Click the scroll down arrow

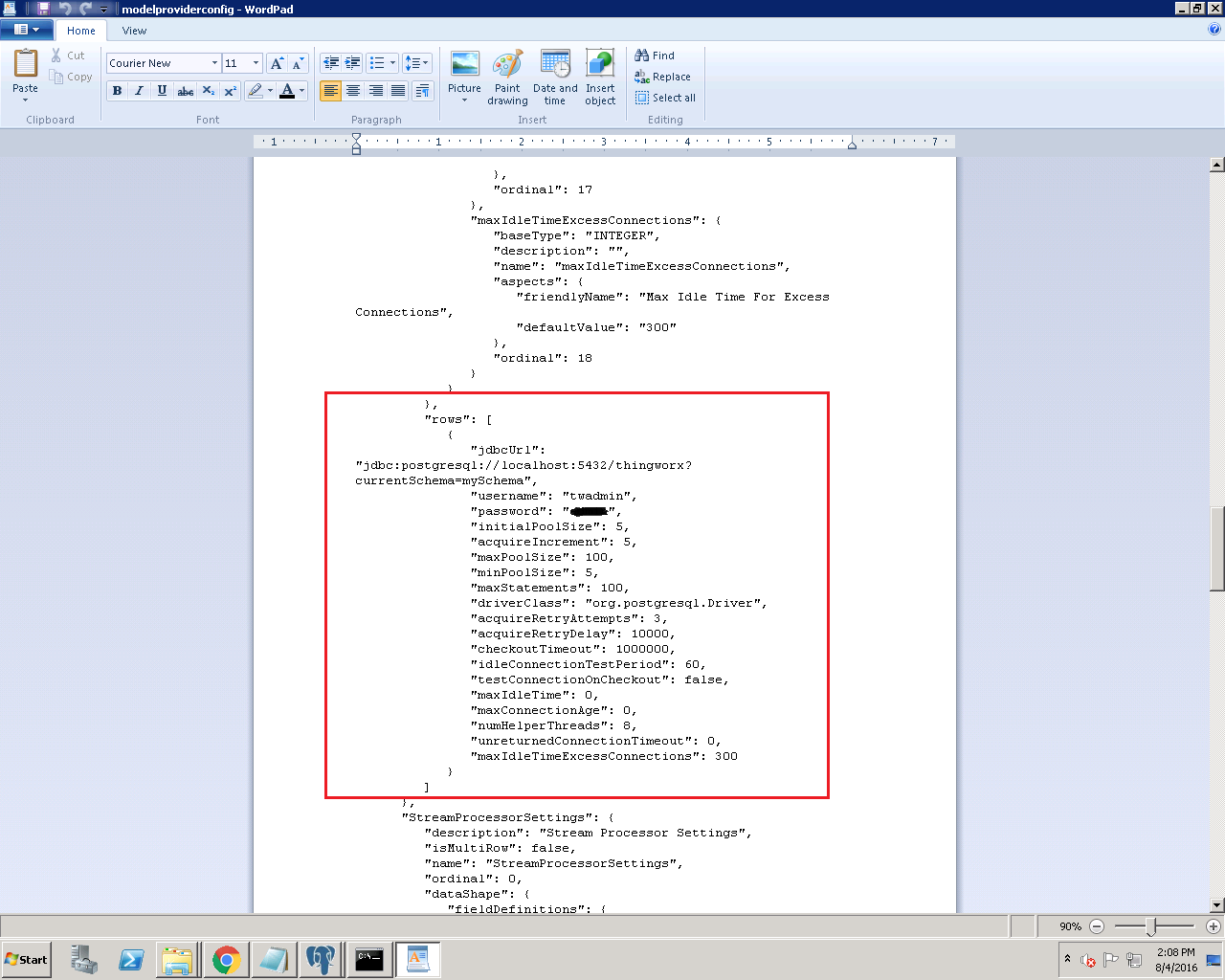[x=1217, y=905]
